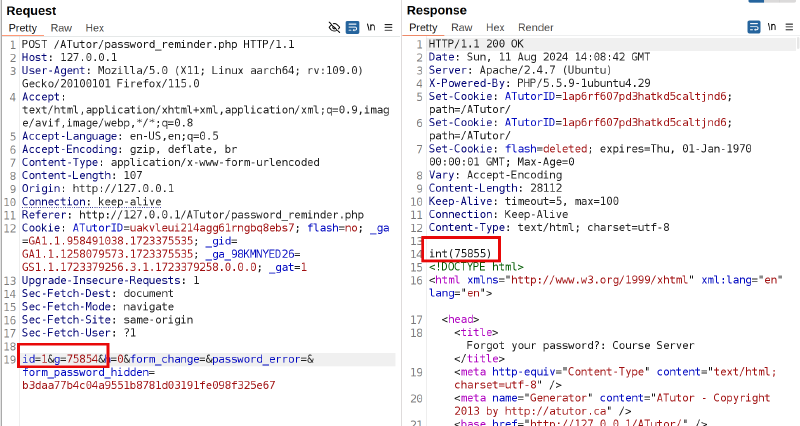Switch to the Response Raw tab
This screenshot has width=800, height=426.
462,28
